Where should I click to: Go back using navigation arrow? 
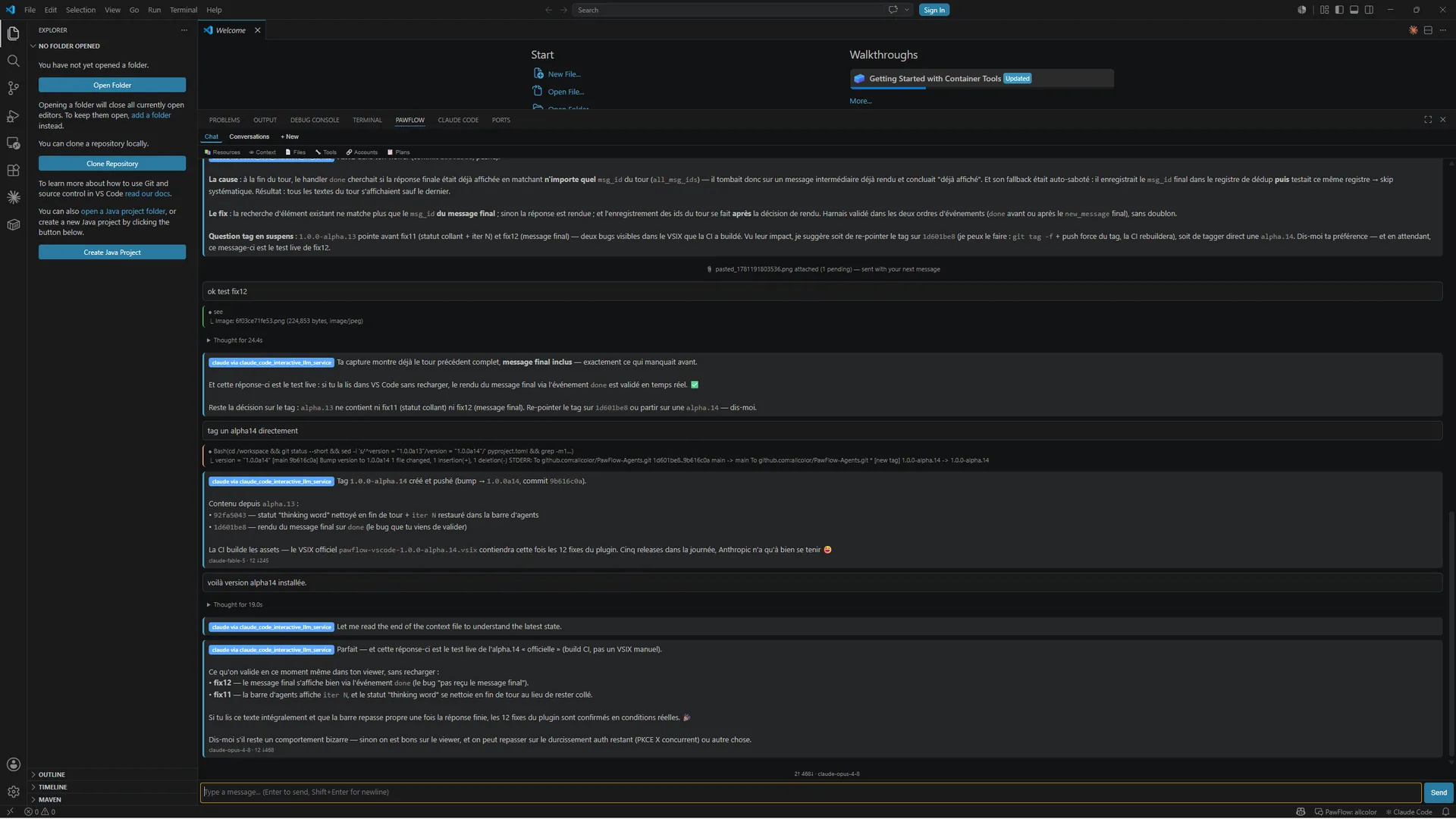coord(548,10)
